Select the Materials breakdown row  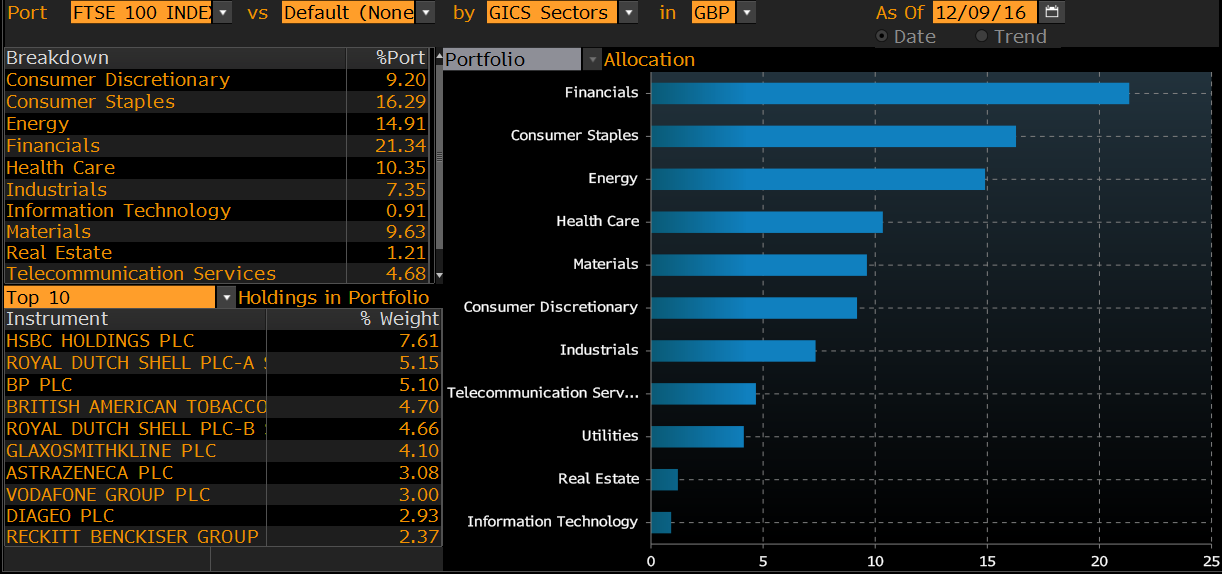click(x=217, y=231)
